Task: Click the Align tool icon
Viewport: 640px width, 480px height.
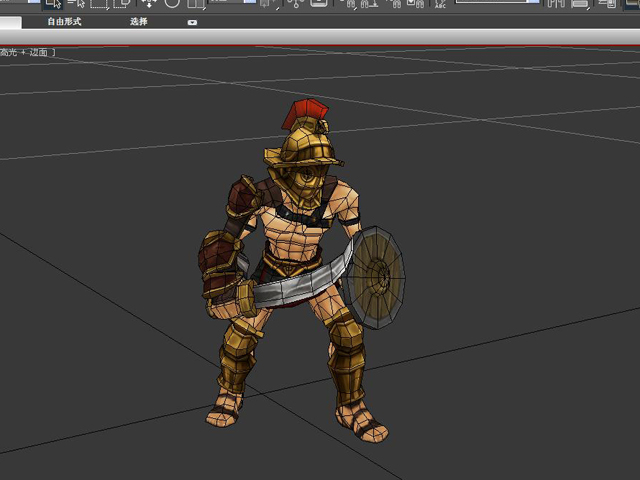Action: point(580,4)
